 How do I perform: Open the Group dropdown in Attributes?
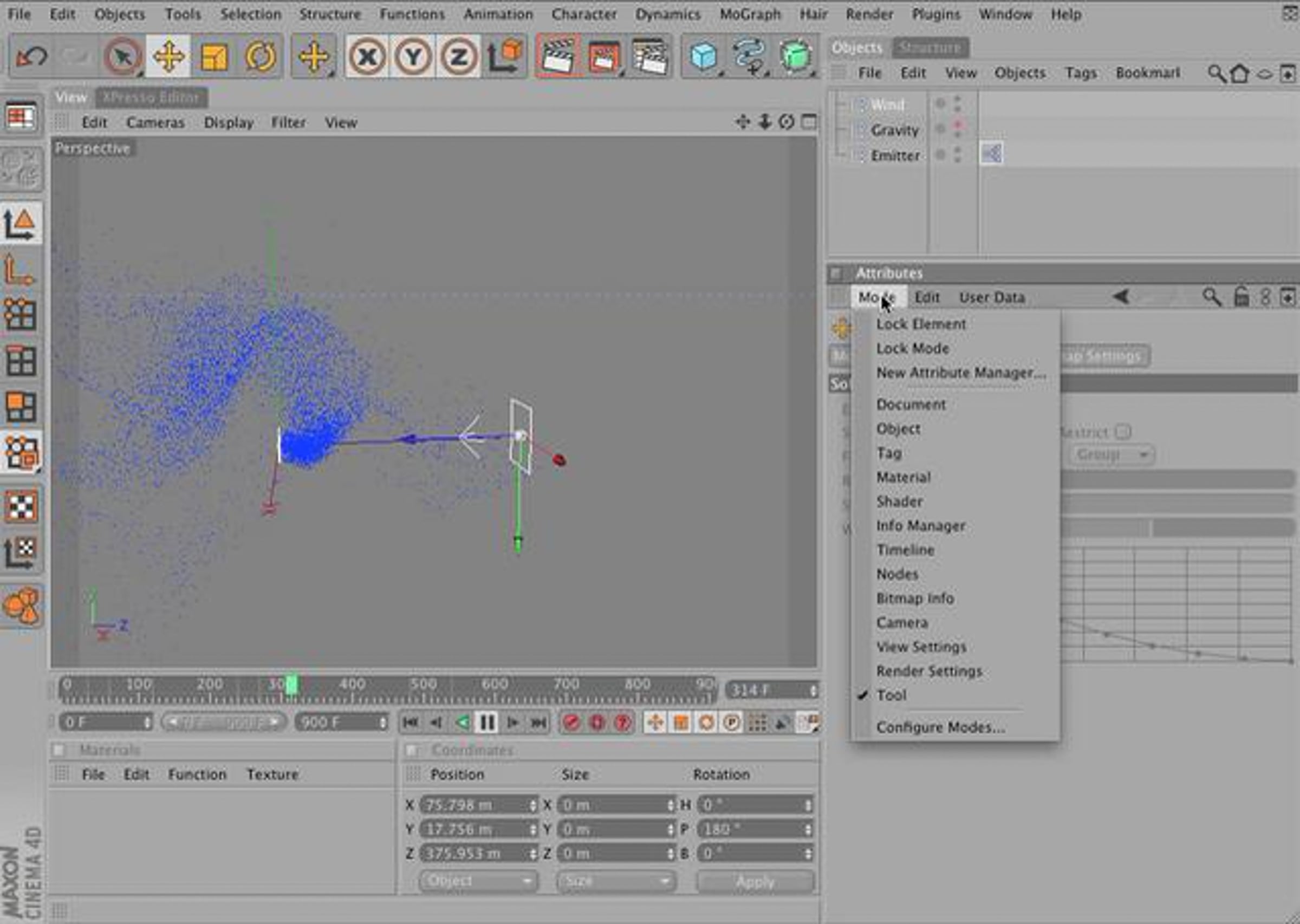tap(1111, 454)
